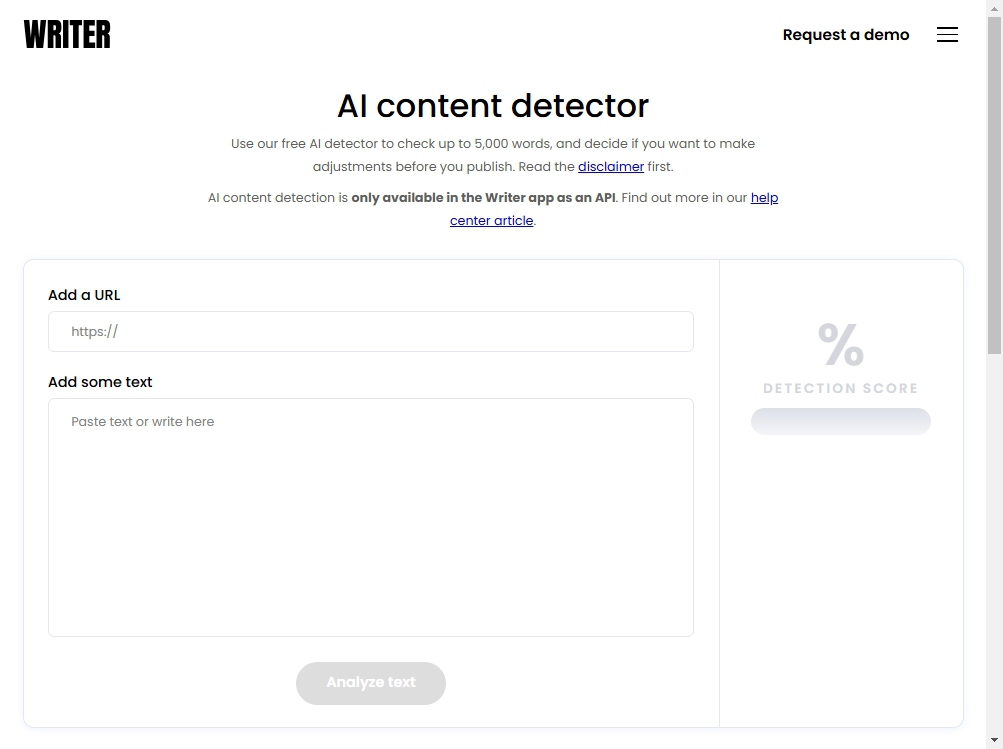Focus the Add a URL input field

(371, 331)
